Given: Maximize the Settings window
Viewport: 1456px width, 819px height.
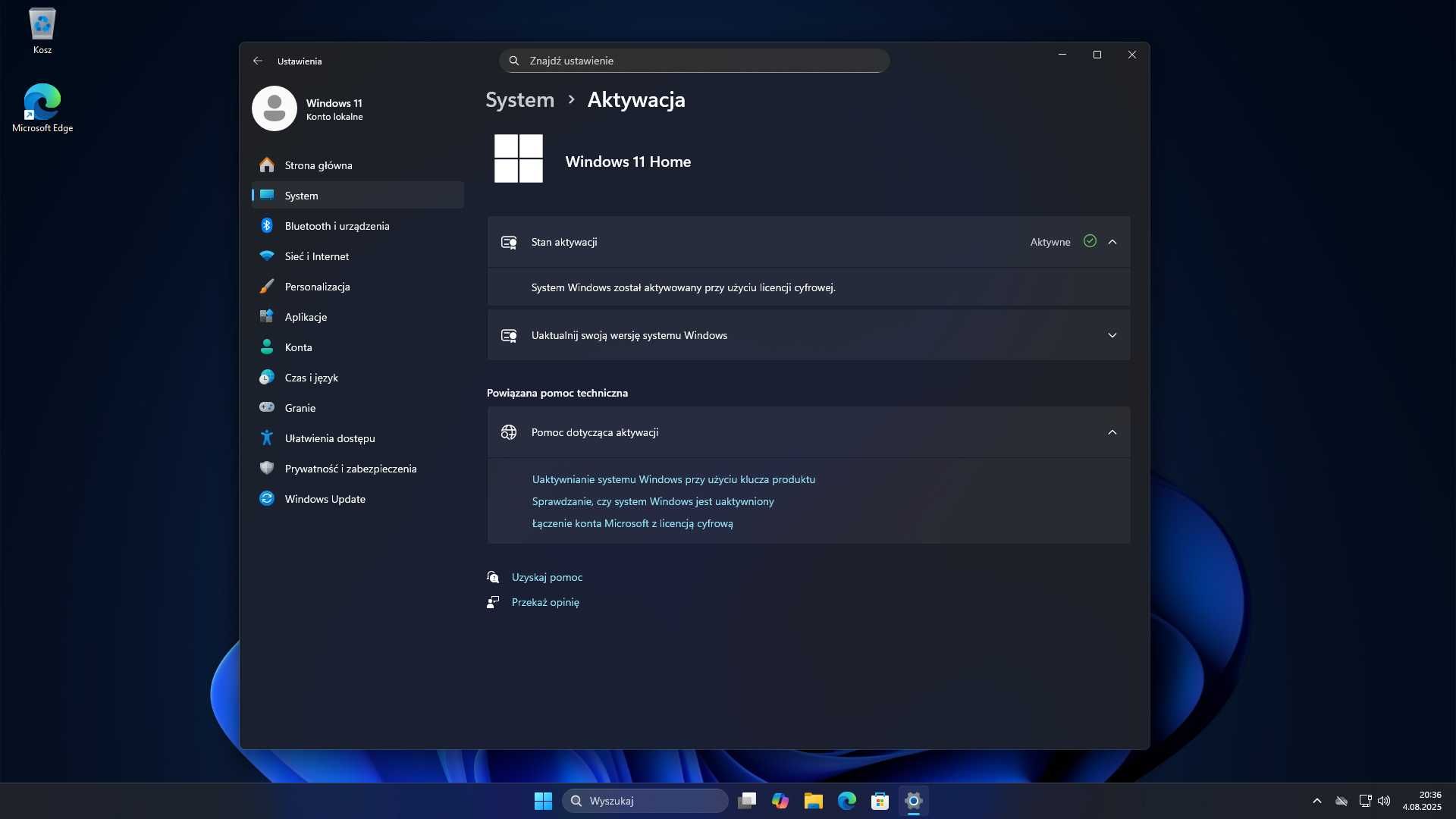Looking at the screenshot, I should (1097, 55).
